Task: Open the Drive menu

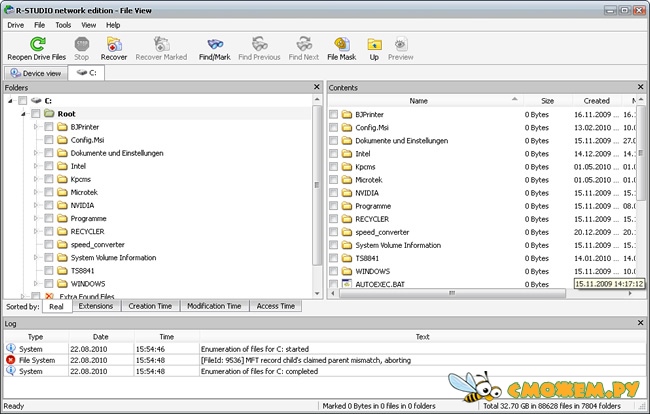Action: coord(16,25)
